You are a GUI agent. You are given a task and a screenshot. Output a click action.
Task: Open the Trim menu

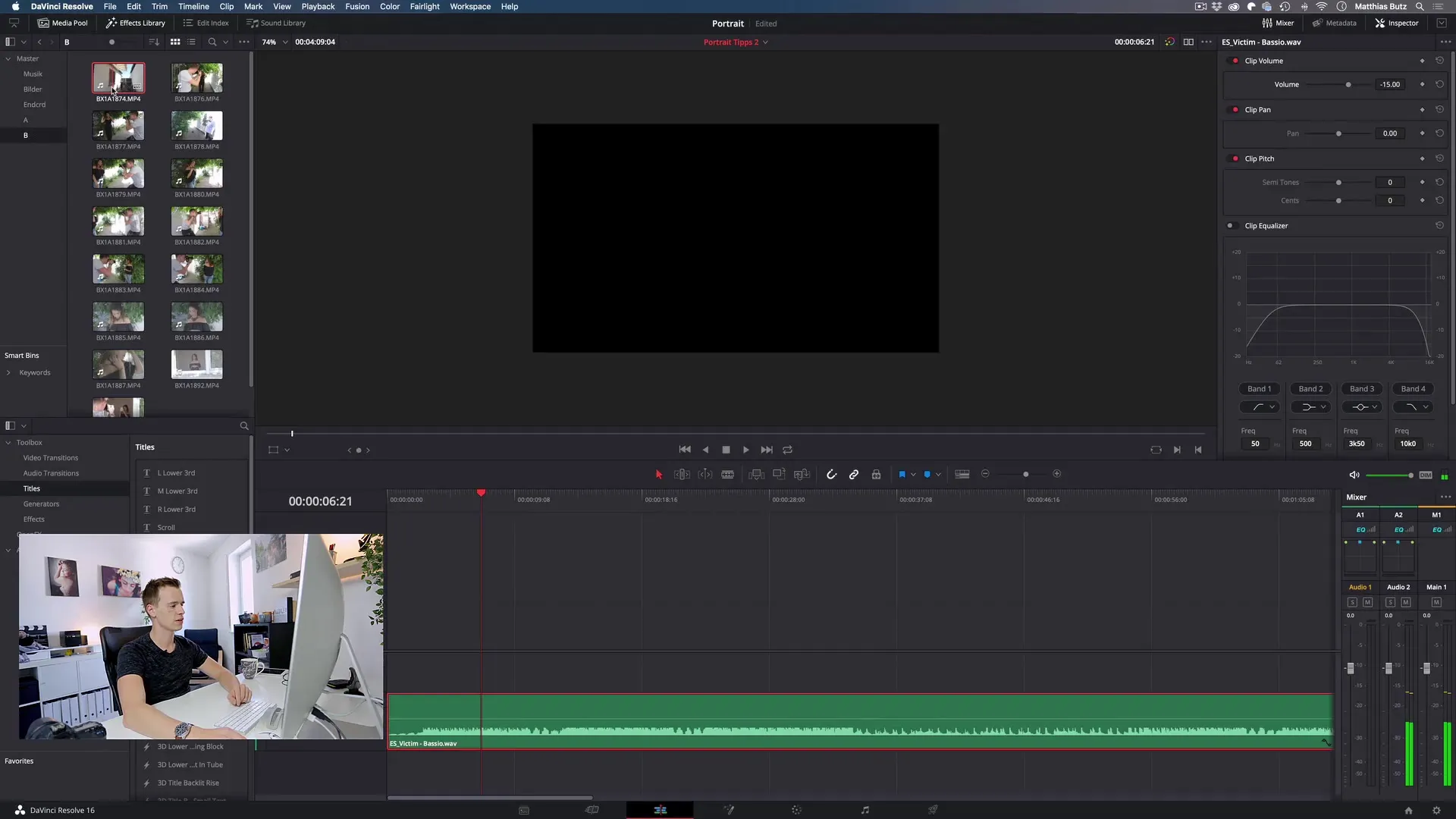[x=159, y=6]
